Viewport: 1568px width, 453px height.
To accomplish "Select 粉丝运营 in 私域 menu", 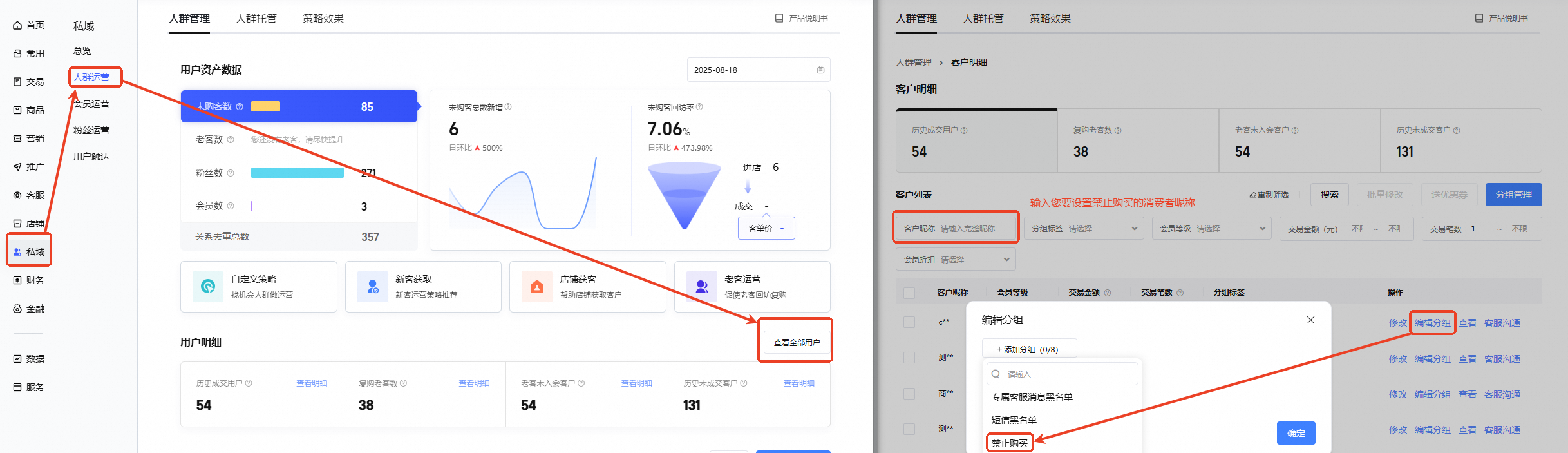I will 91,130.
